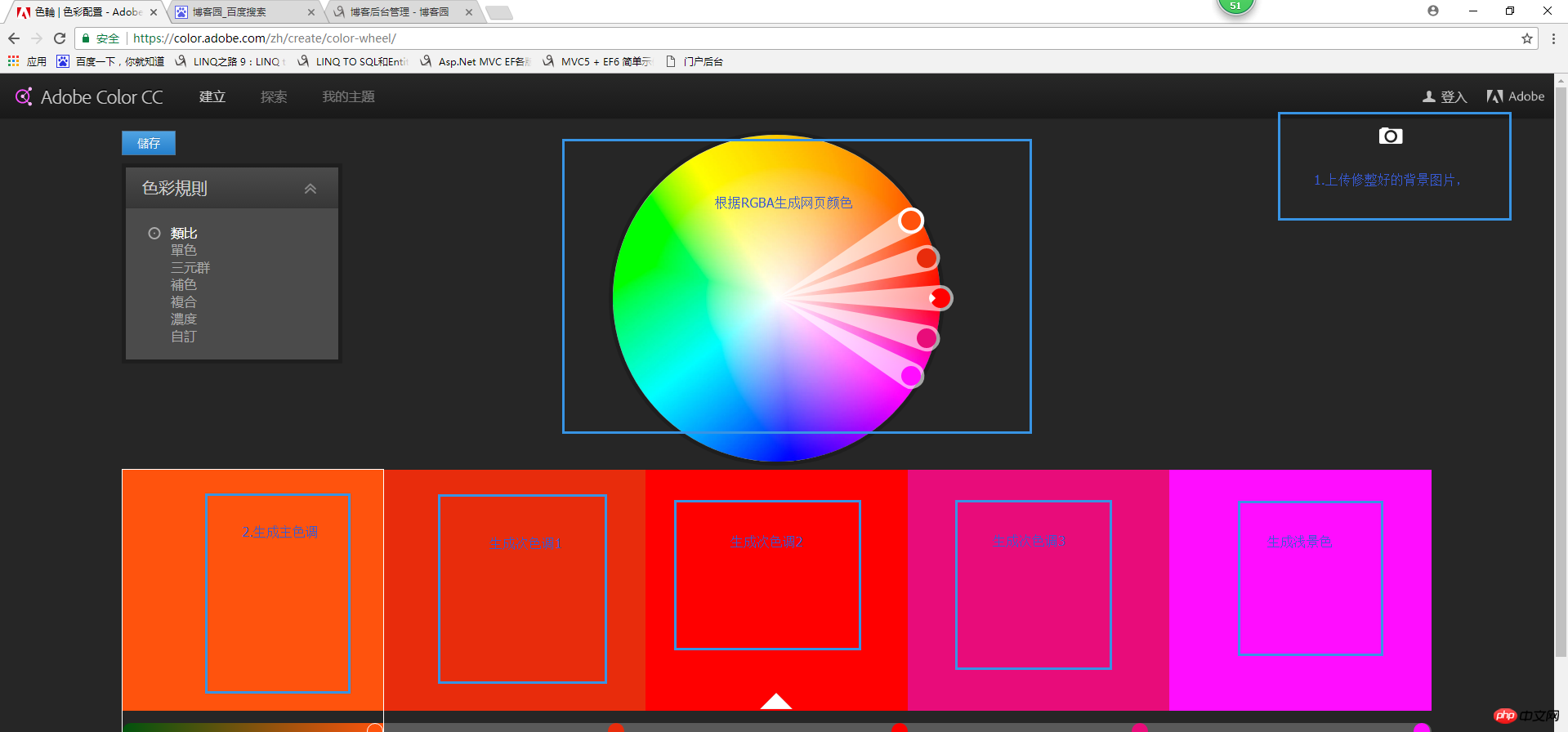This screenshot has width=1568, height=732.
Task: Click the camera upload image icon
Action: pos(1390,136)
